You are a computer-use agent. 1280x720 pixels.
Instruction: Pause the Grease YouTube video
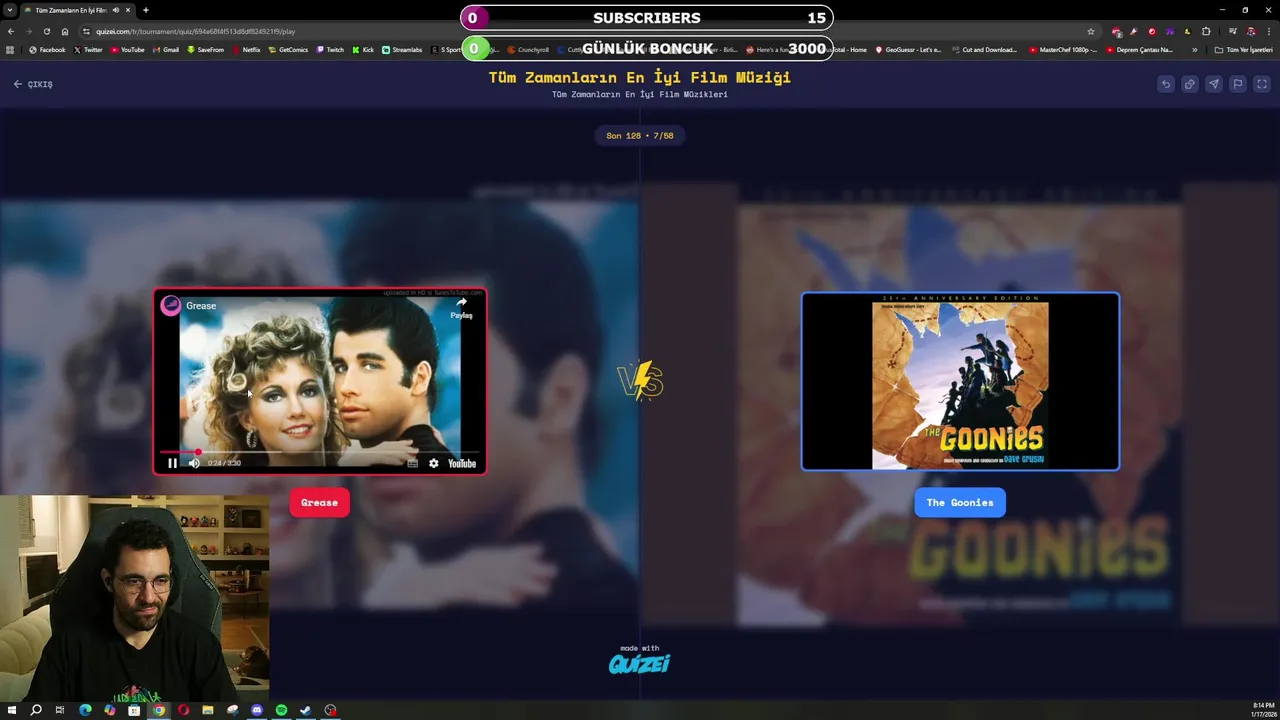coord(172,463)
